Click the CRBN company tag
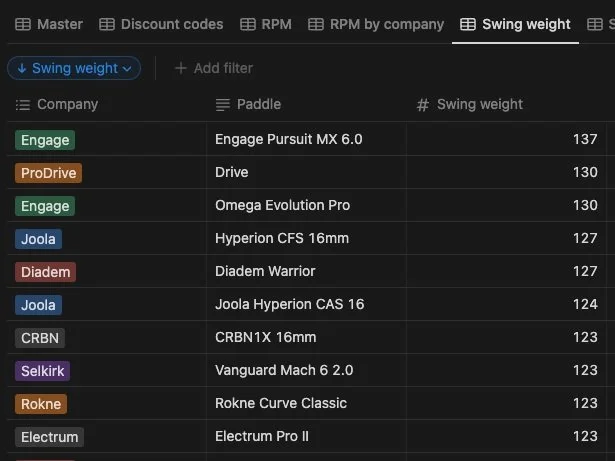Viewport: 615px width, 461px height. 40,338
